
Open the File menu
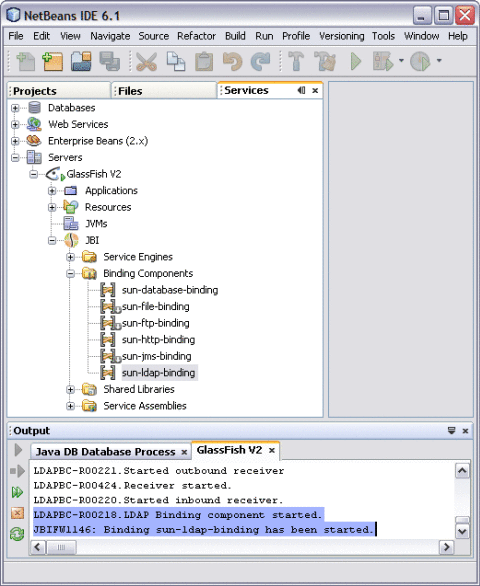pyautogui.click(x=16, y=36)
